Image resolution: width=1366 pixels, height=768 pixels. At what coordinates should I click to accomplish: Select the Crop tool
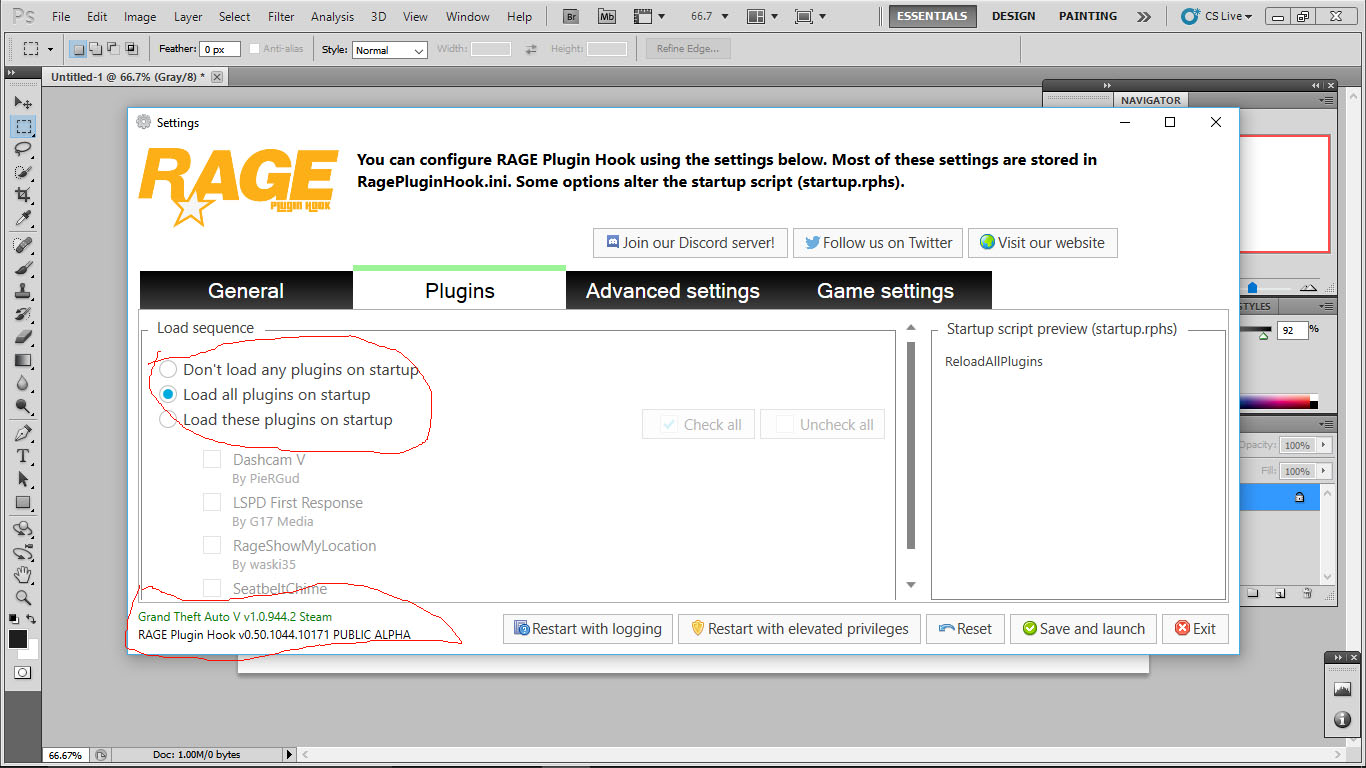tap(22, 195)
